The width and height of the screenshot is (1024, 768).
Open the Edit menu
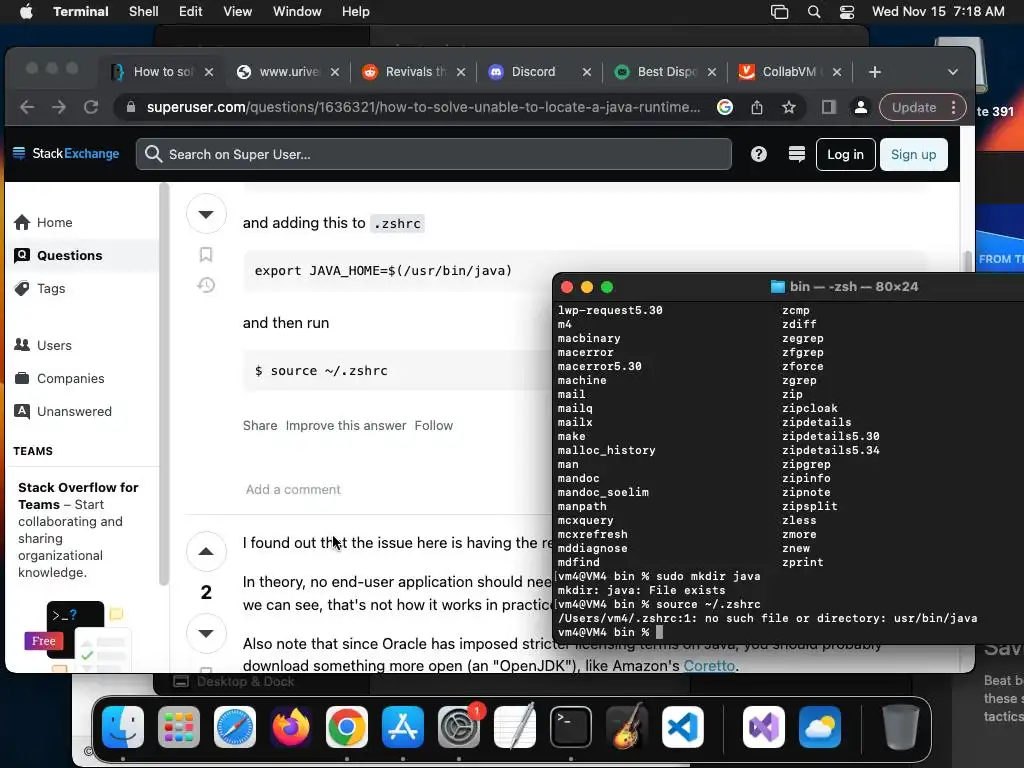191,12
